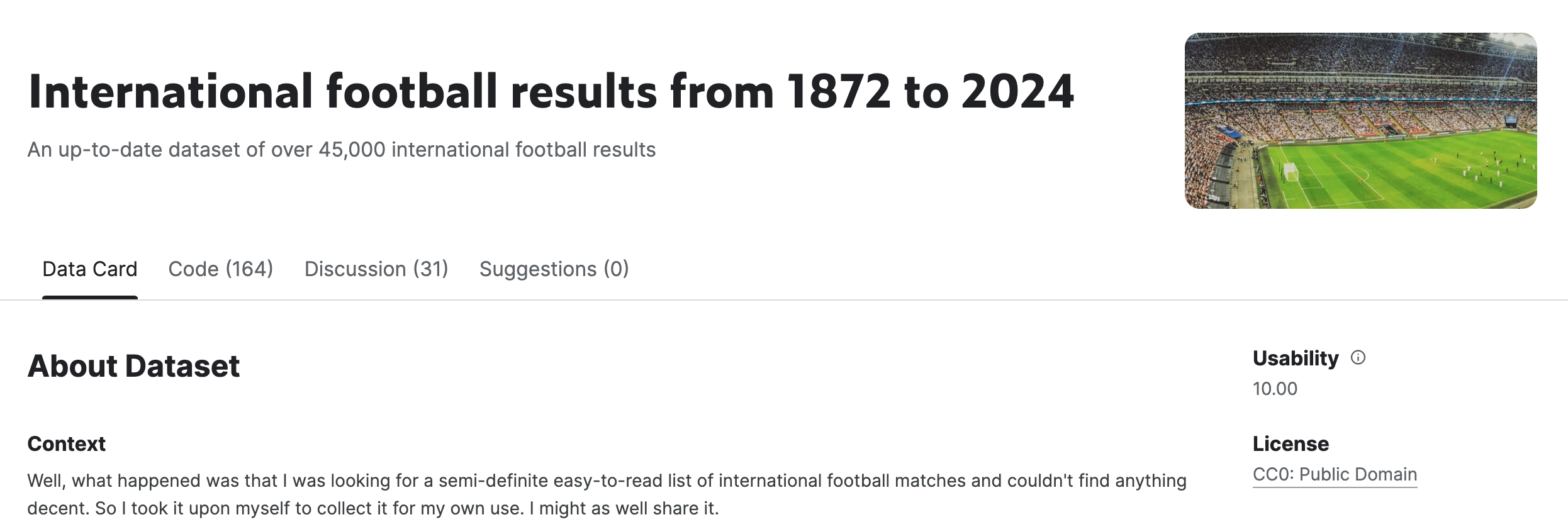Screen dimensions: 1568x522
Task: Click the active tab underline below Data Card
Action: pos(90,297)
